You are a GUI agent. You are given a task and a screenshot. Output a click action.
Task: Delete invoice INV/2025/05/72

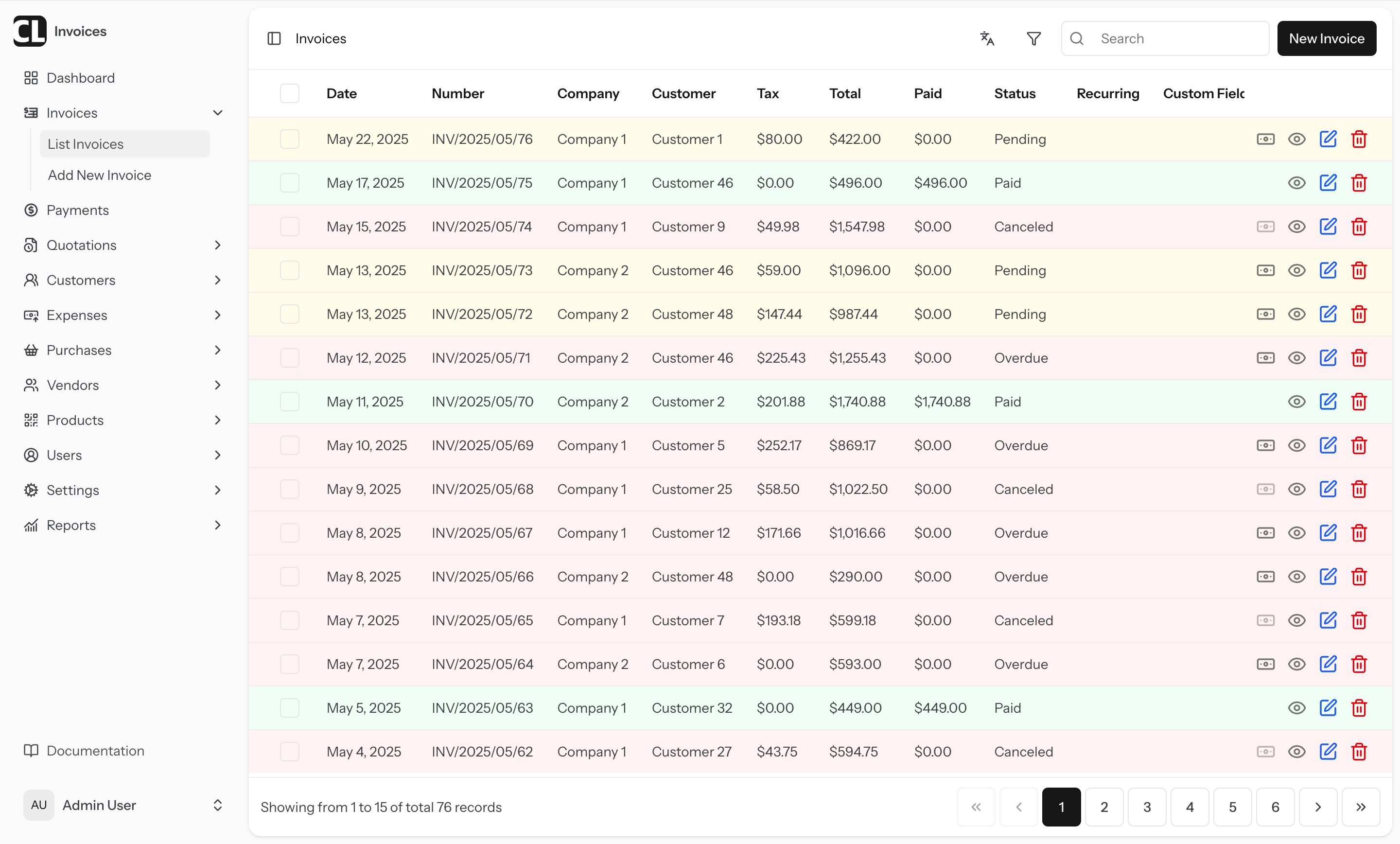click(x=1359, y=314)
